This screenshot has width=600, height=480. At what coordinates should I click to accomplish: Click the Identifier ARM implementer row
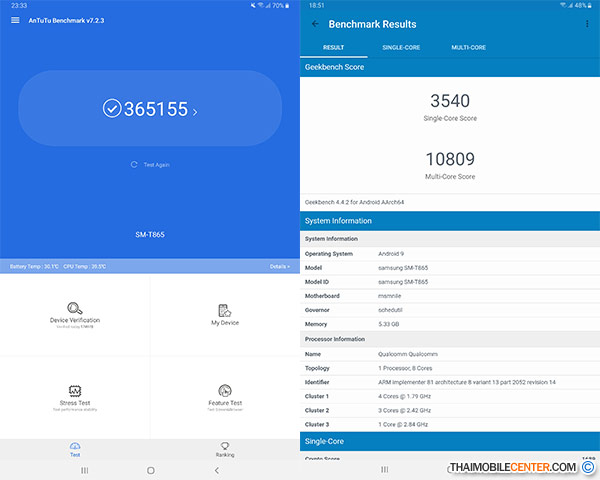point(450,382)
